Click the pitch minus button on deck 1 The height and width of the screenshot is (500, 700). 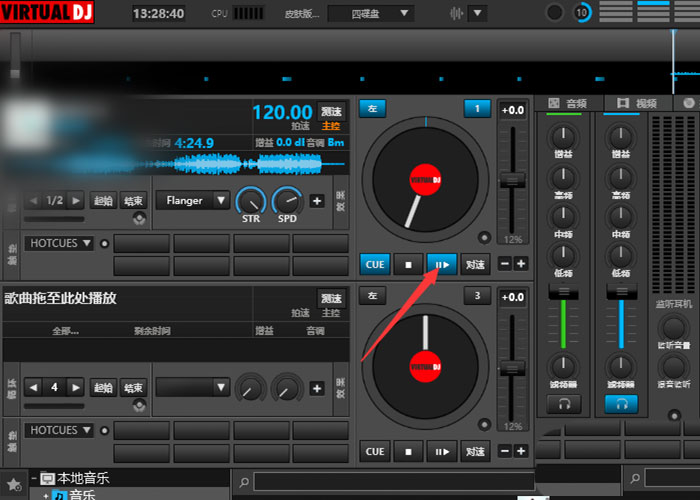504,264
